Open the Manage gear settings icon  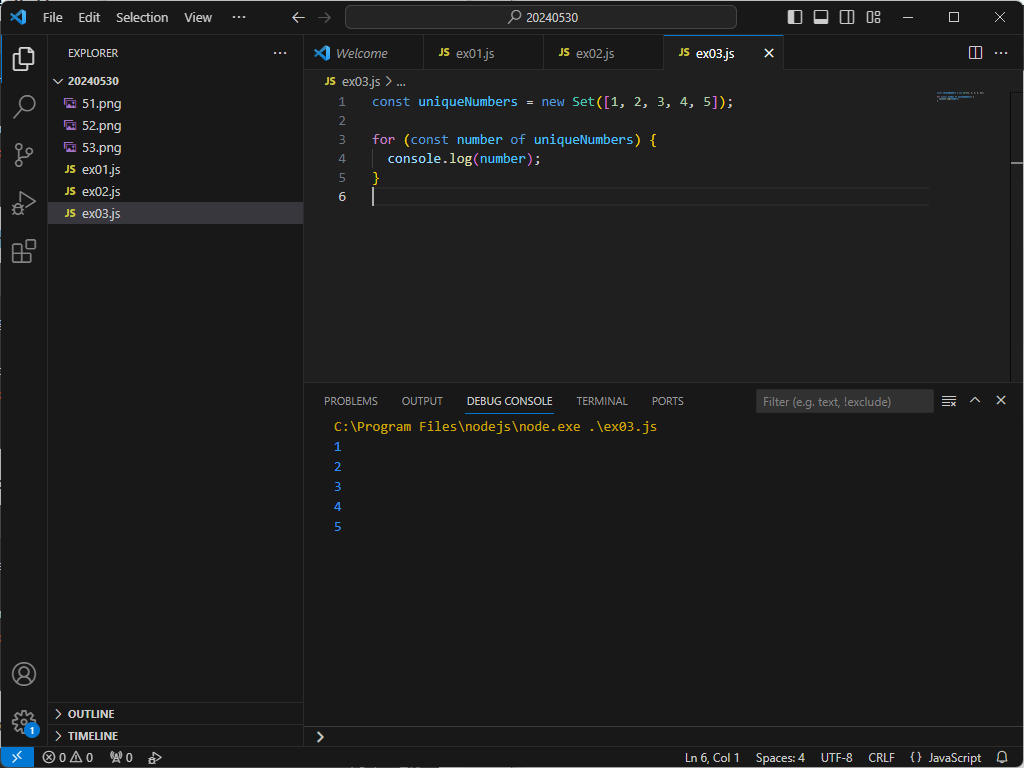tap(24, 721)
